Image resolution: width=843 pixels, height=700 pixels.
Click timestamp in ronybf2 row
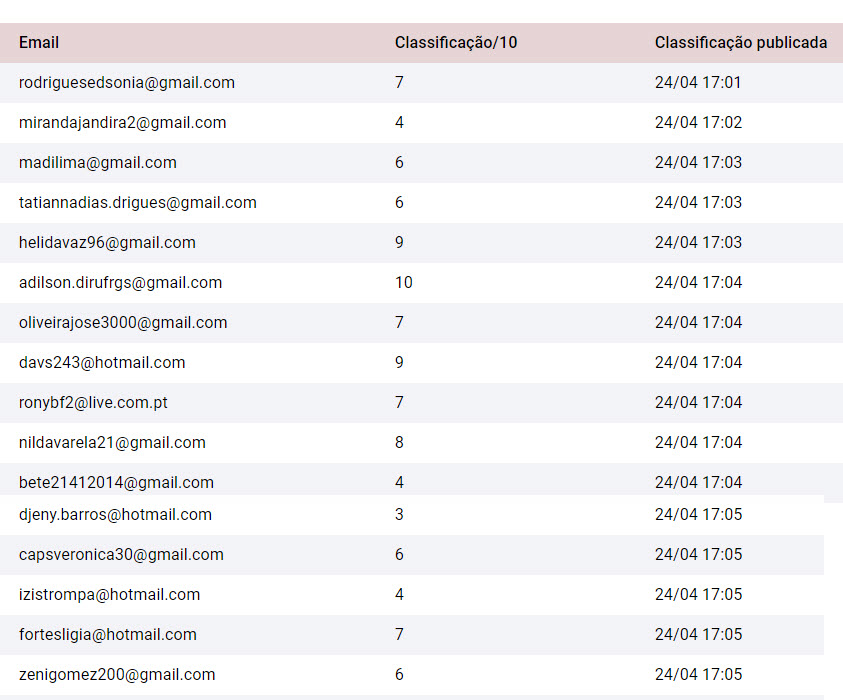click(698, 402)
